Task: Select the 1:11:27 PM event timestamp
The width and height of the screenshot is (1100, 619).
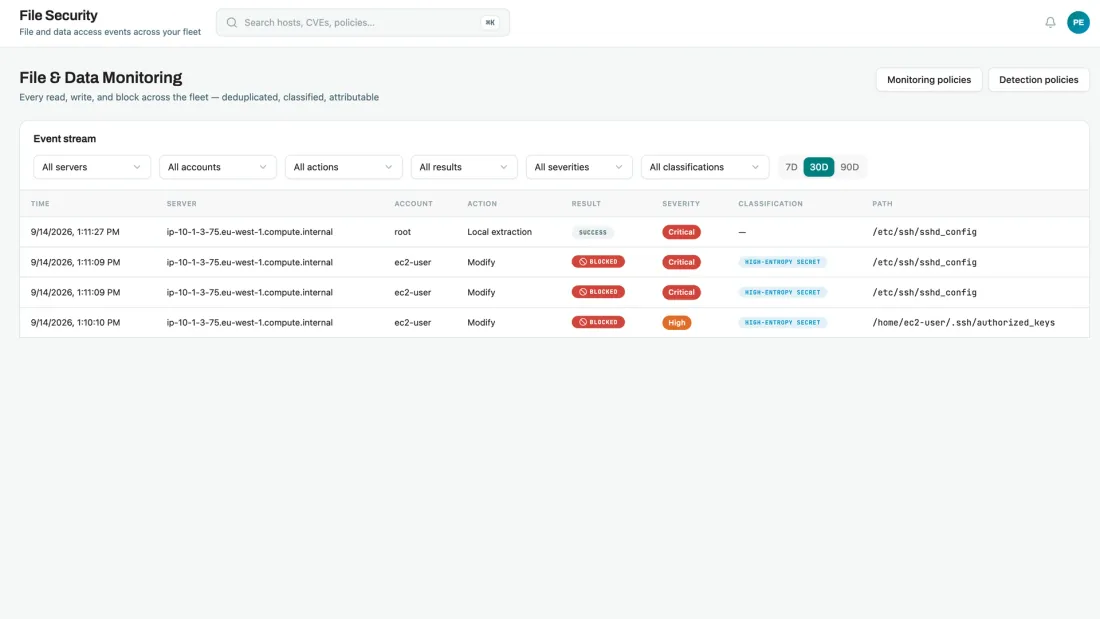Action: point(75,232)
